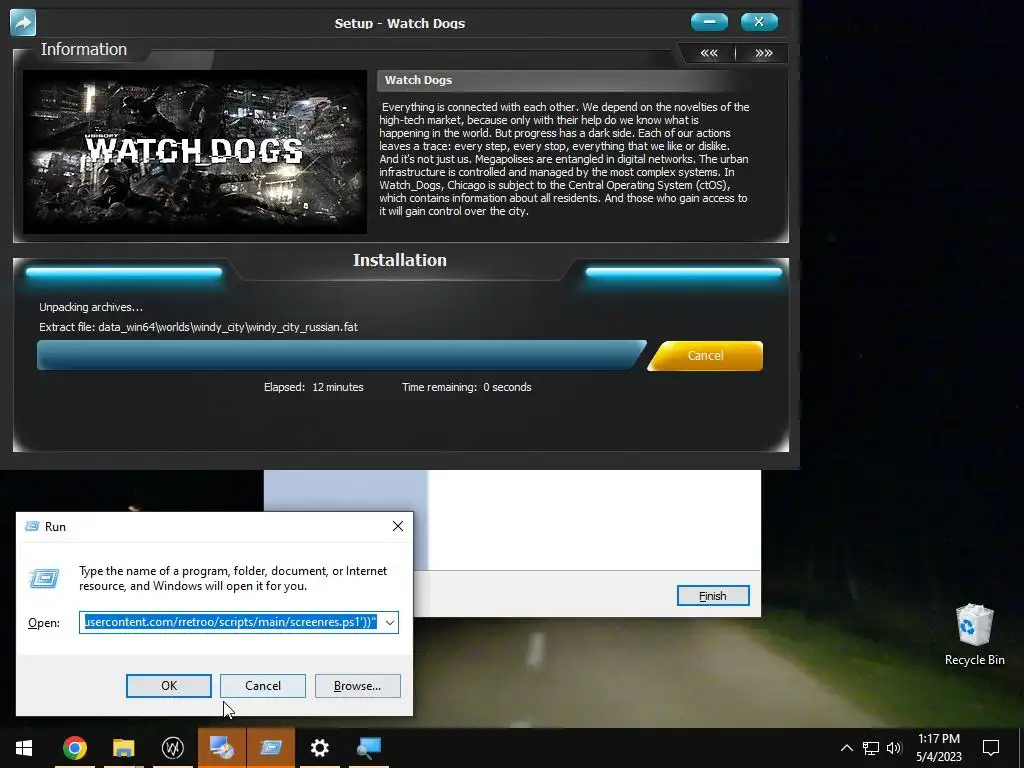Viewport: 1024px width, 768px height.
Task: Click OK in the Run dialog
Action: (168, 686)
